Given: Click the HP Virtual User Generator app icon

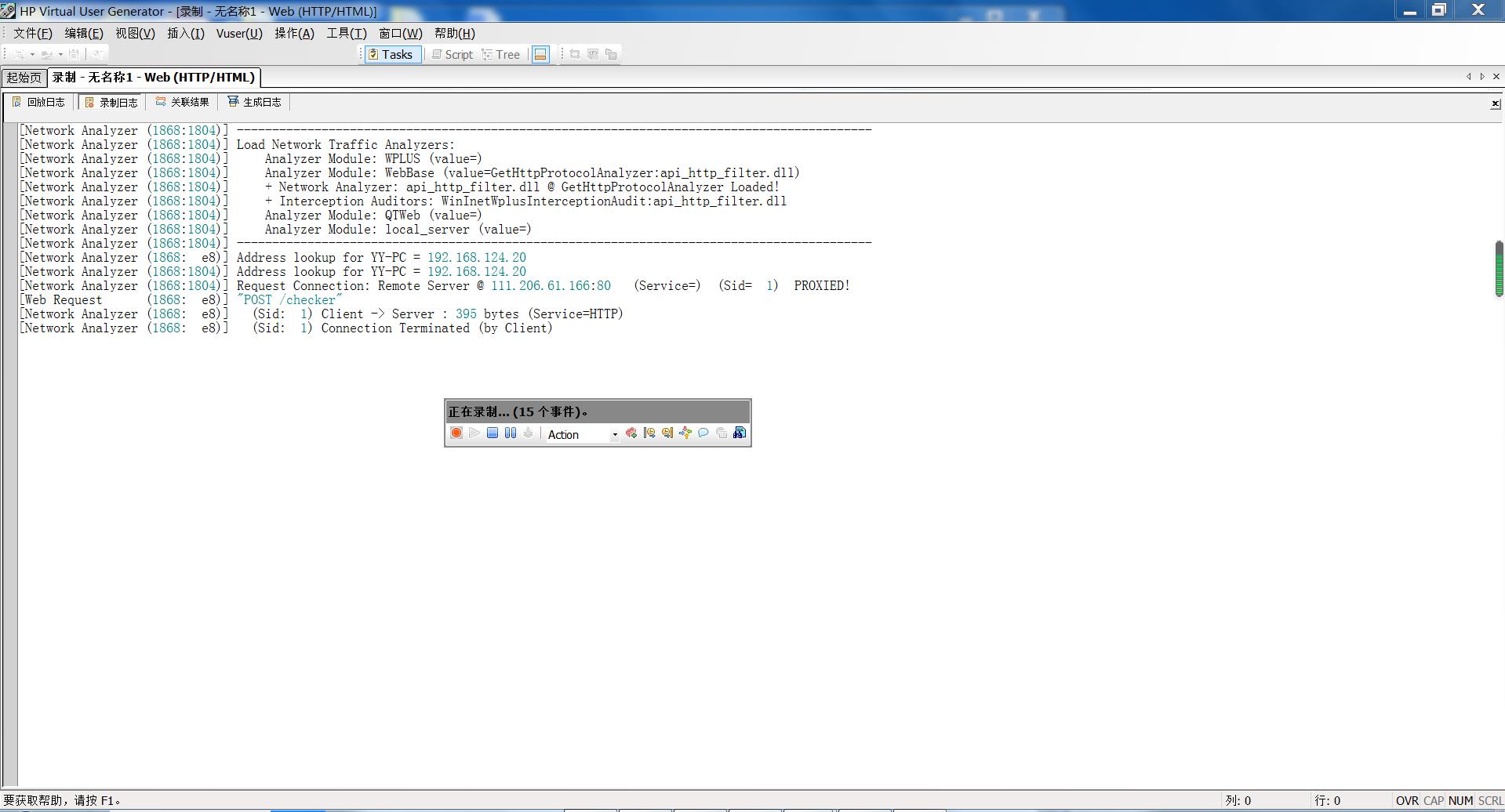Looking at the screenshot, I should pyautogui.click(x=9, y=11).
